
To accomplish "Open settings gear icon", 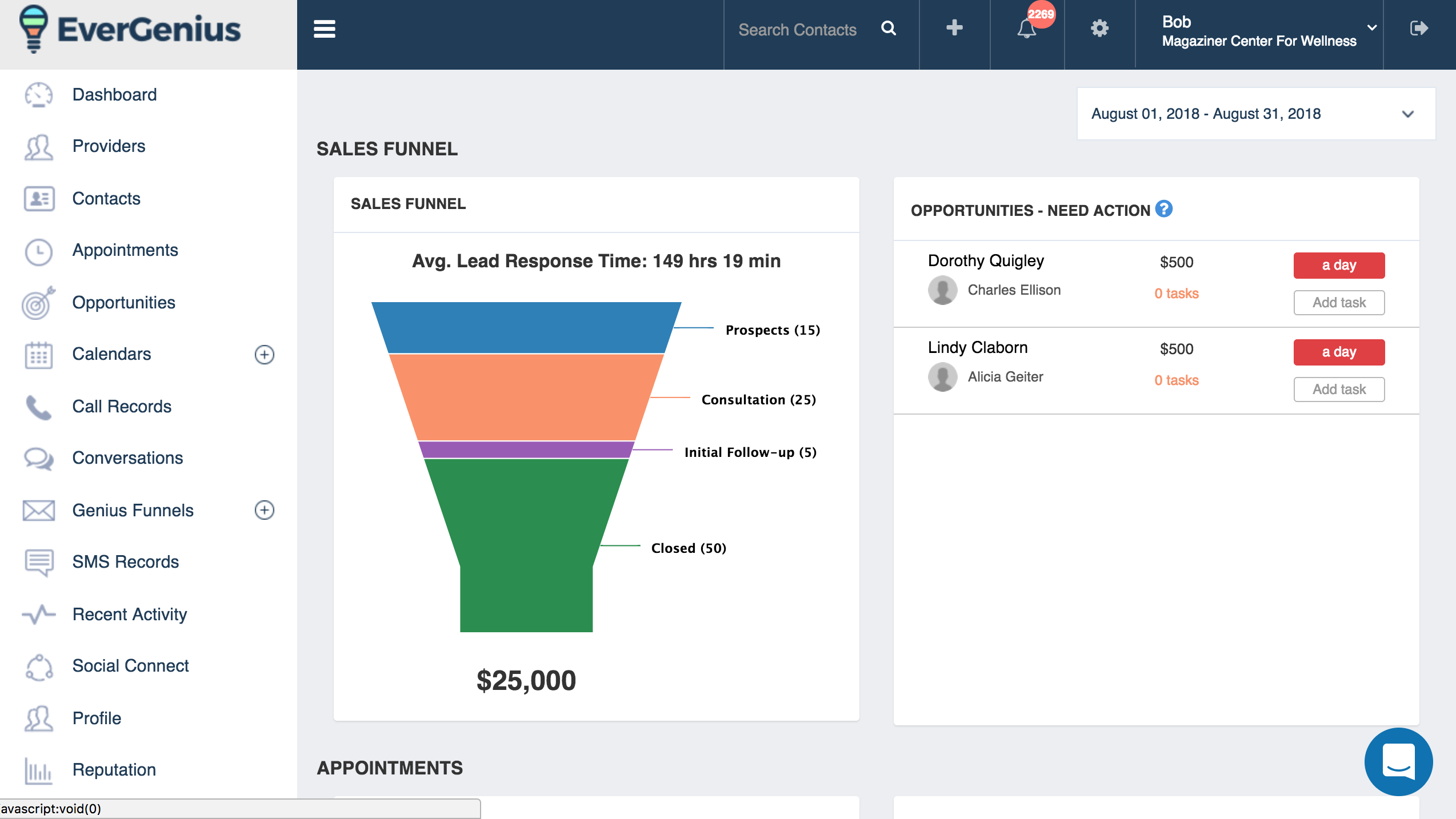I will tap(1099, 28).
